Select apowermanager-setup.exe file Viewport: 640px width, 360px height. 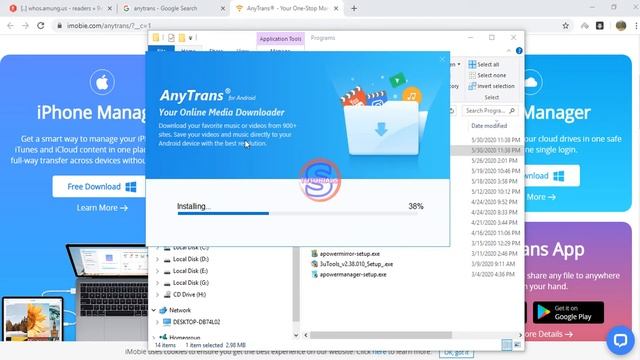353,275
